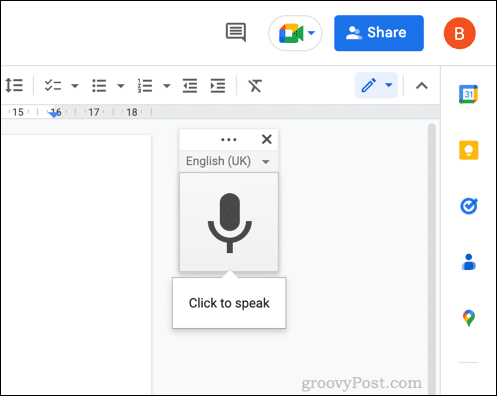497x396 pixels.
Task: Expand the bulleted list options arrow
Action: 121,86
